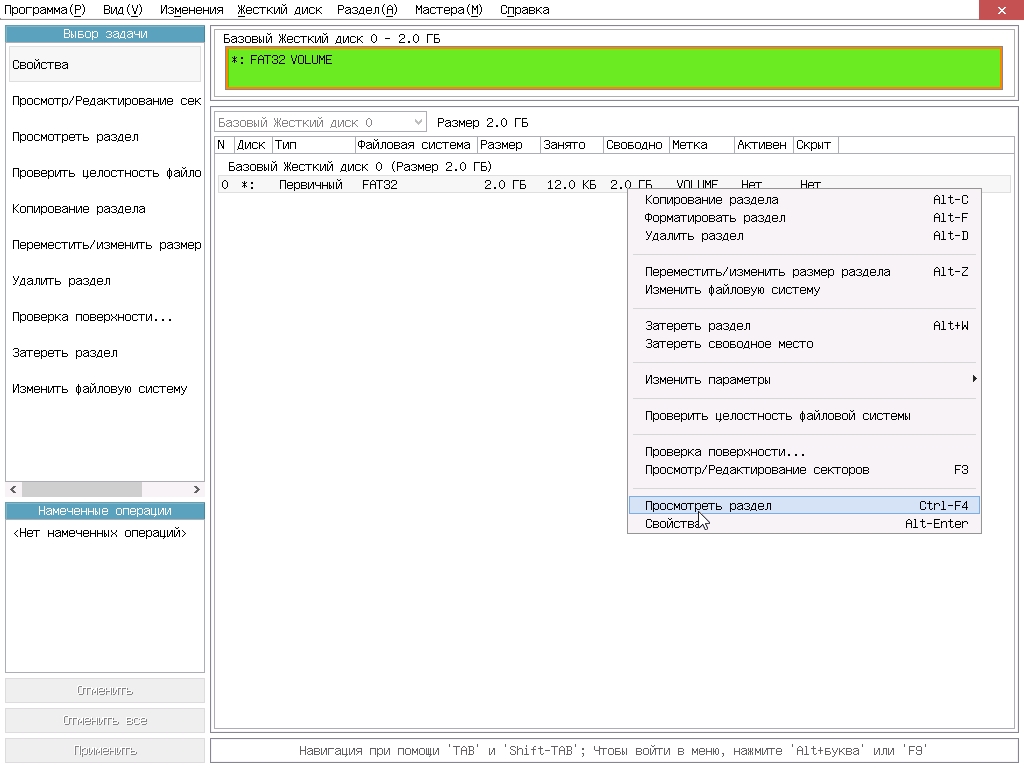Image resolution: width=1024 pixels, height=768 pixels.
Task: Expand the Базовый Жесткий диск 0 dropdown
Action: [x=418, y=123]
